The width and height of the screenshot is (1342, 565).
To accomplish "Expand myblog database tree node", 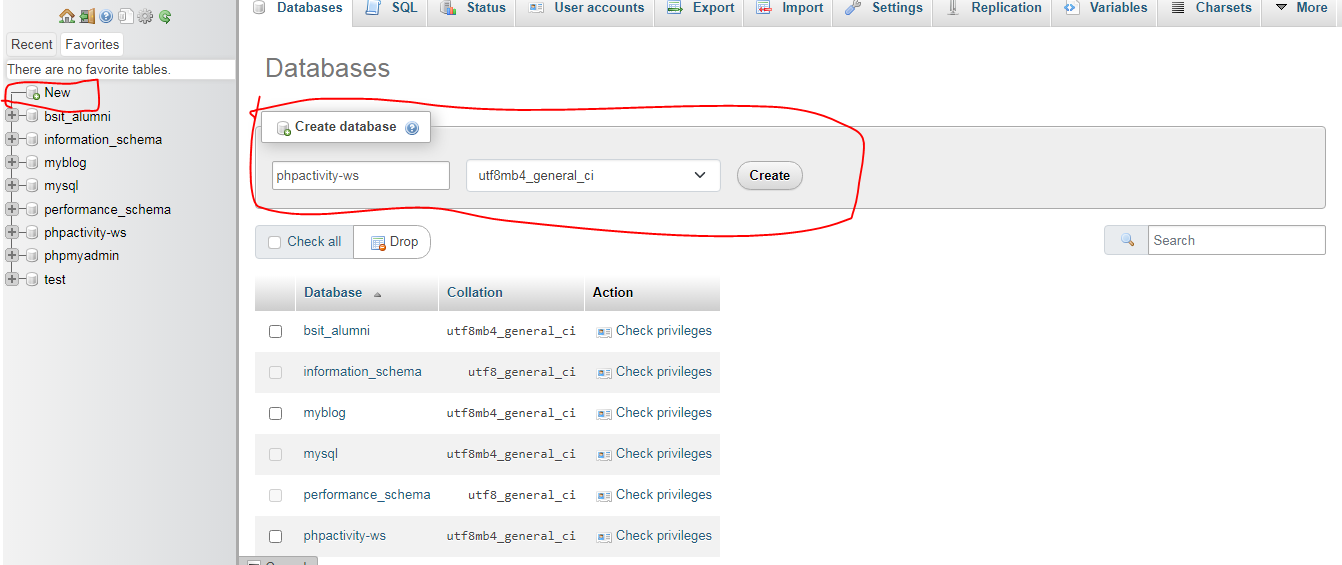I will 12,162.
